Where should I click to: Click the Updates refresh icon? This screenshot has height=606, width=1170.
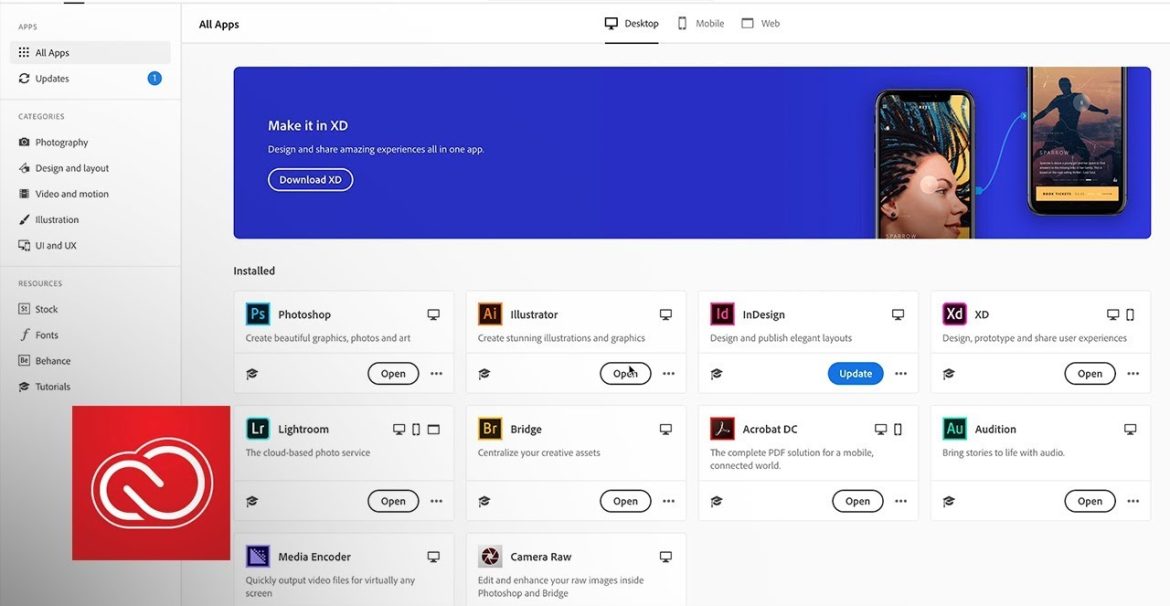click(24, 78)
